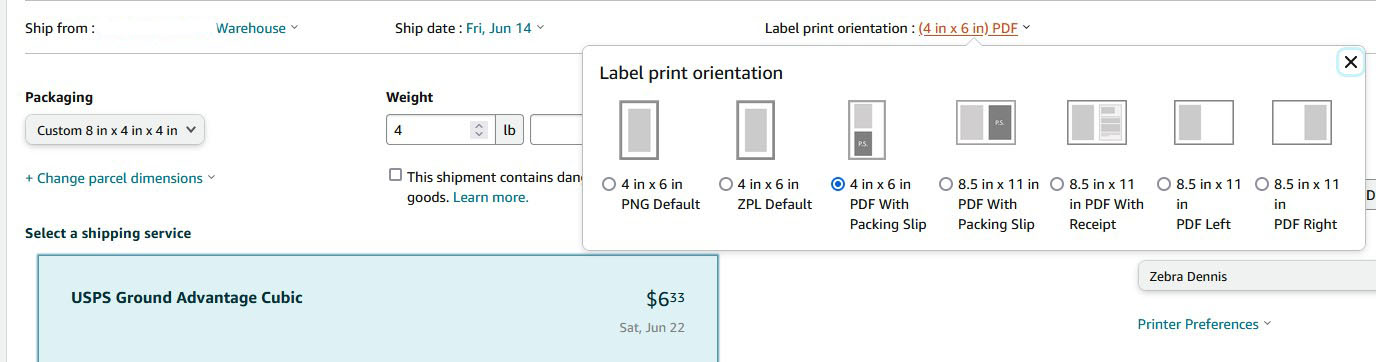Click the weight spinner arrows for pounds
Image resolution: width=1376 pixels, height=362 pixels.
click(479, 130)
